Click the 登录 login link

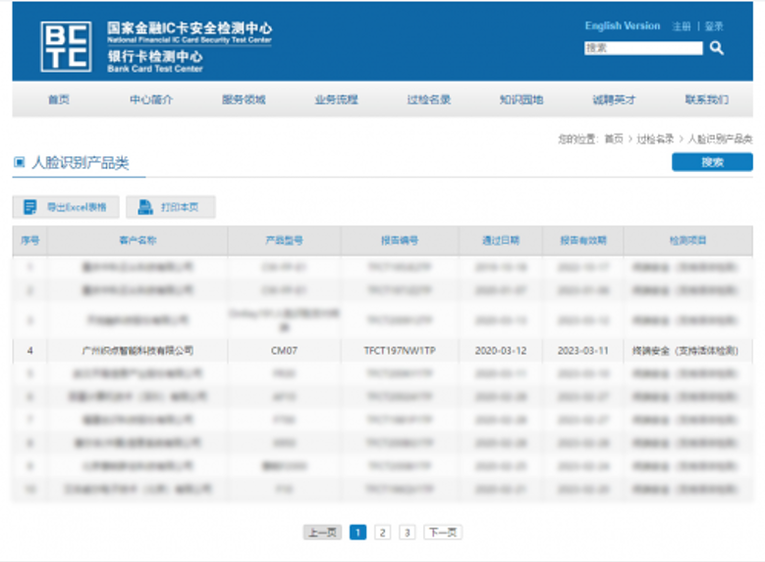713,26
